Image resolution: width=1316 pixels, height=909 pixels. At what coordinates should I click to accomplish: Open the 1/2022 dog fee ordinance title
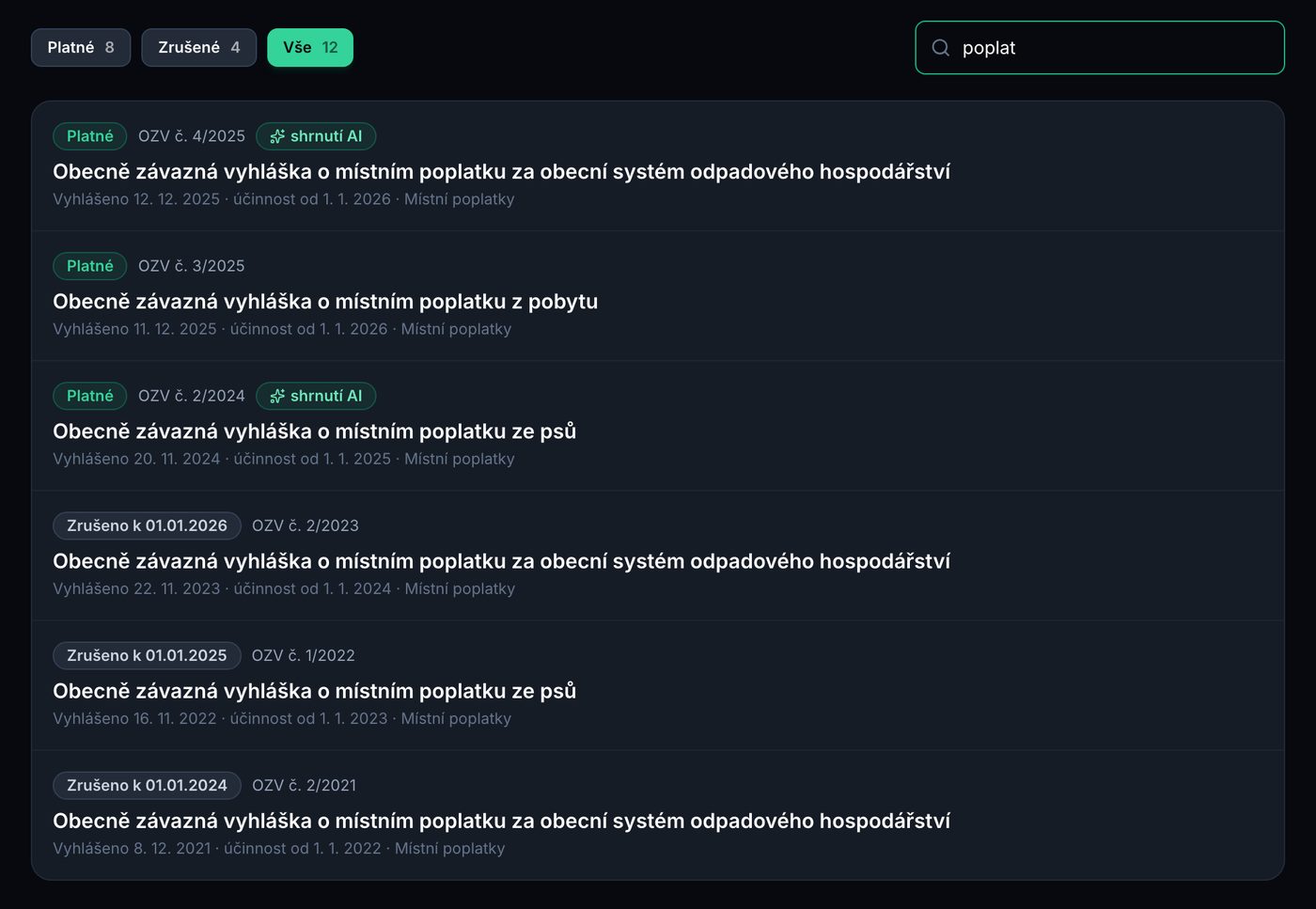click(x=314, y=691)
